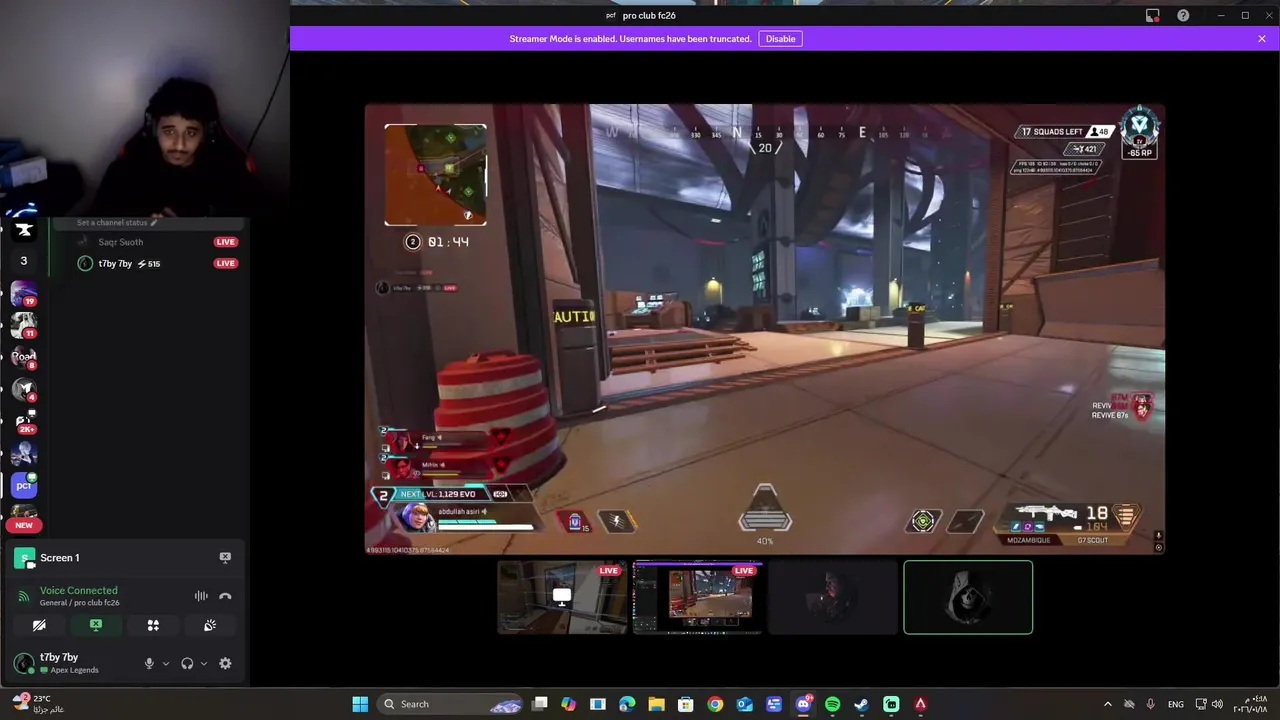The image size is (1280, 720).
Task: Toggle screen sharing button
Action: [x=96, y=625]
